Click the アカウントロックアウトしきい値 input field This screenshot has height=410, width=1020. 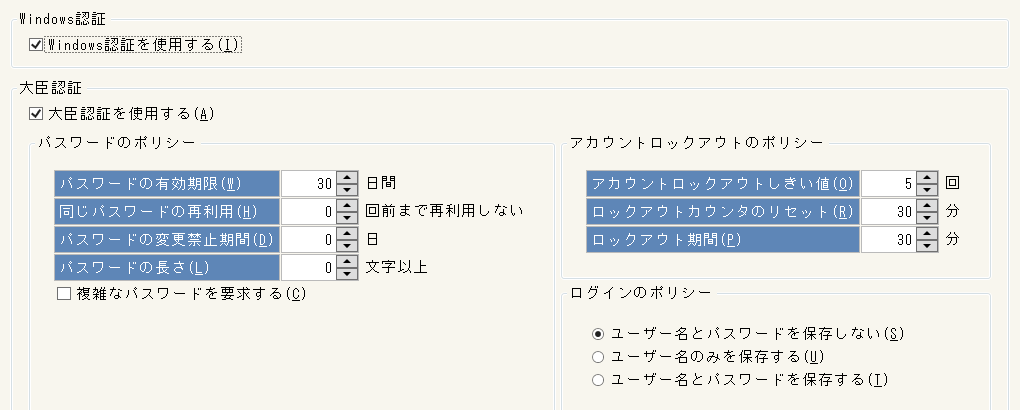click(x=888, y=183)
